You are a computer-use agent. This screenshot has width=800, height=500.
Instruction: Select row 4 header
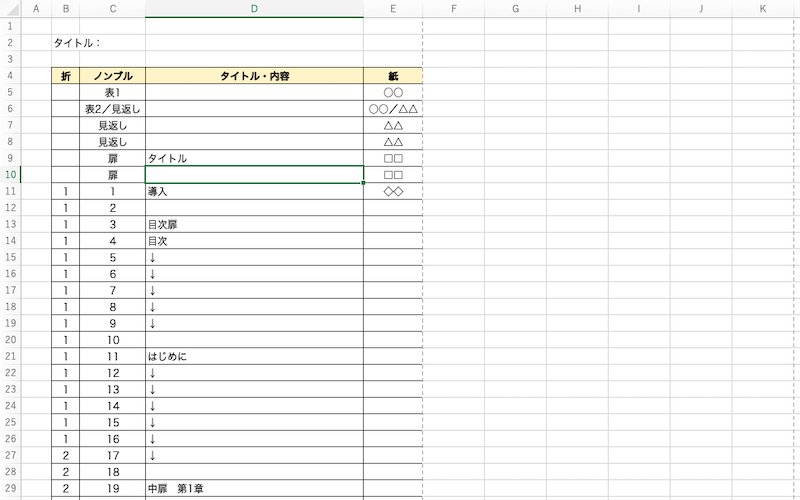pos(10,76)
